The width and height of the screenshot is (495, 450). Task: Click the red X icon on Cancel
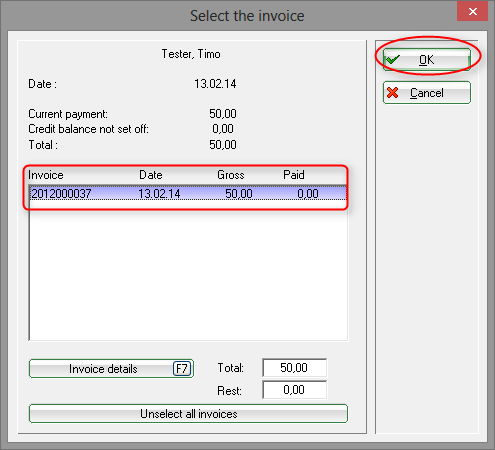393,93
